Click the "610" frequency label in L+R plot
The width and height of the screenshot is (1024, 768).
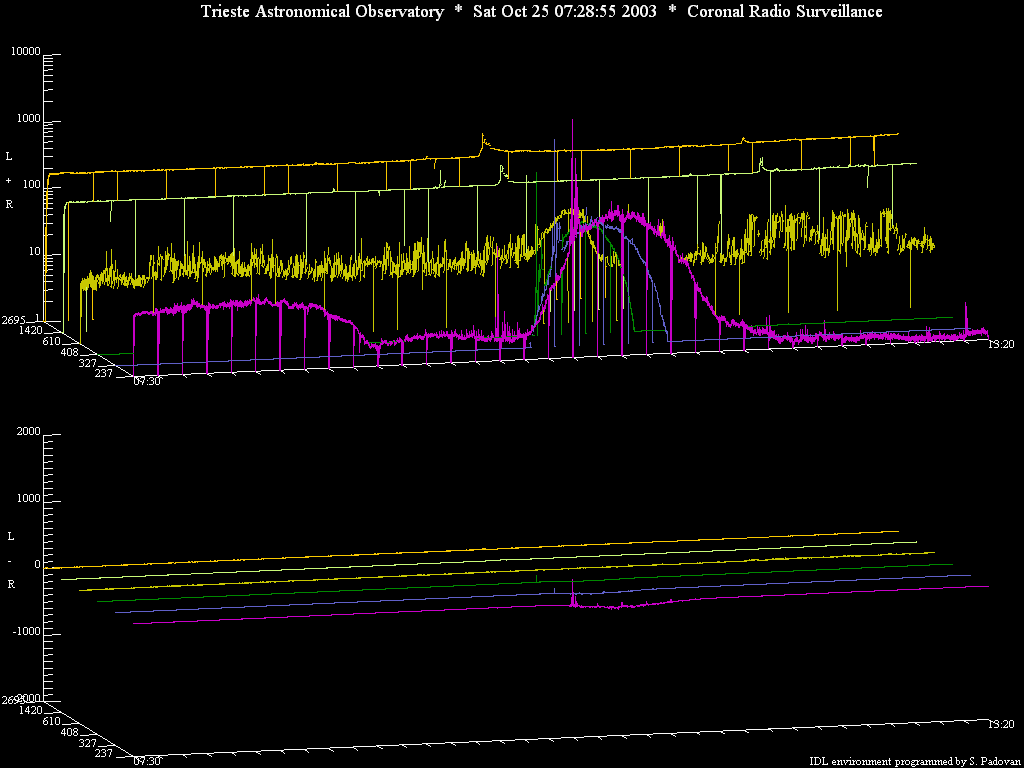(52, 341)
